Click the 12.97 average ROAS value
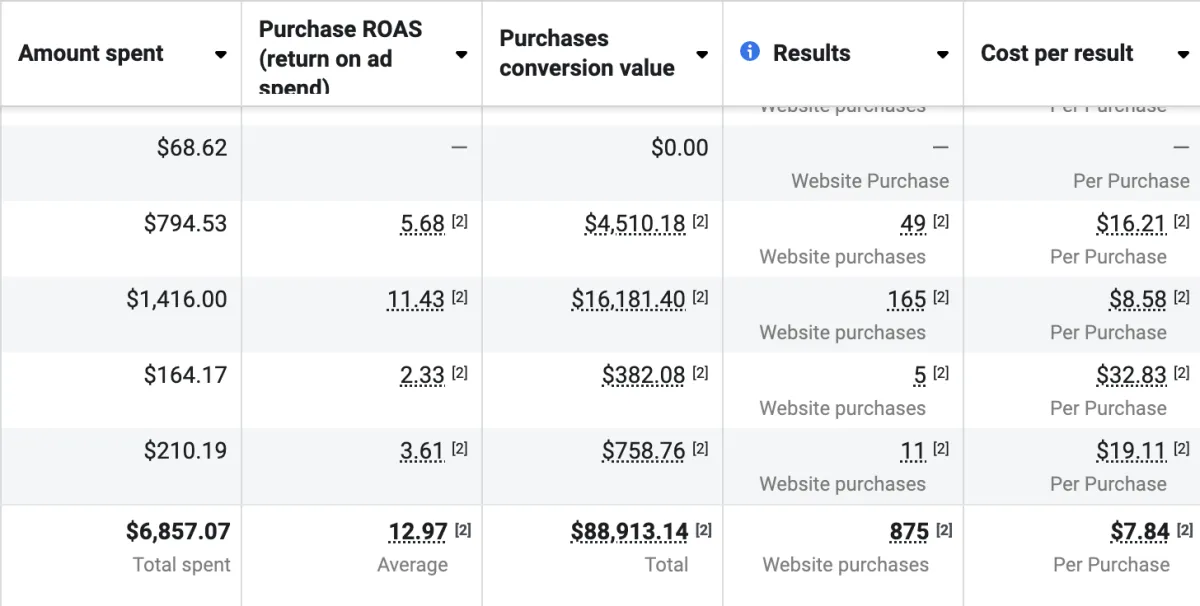Viewport: 1200px width, 606px height. [418, 532]
